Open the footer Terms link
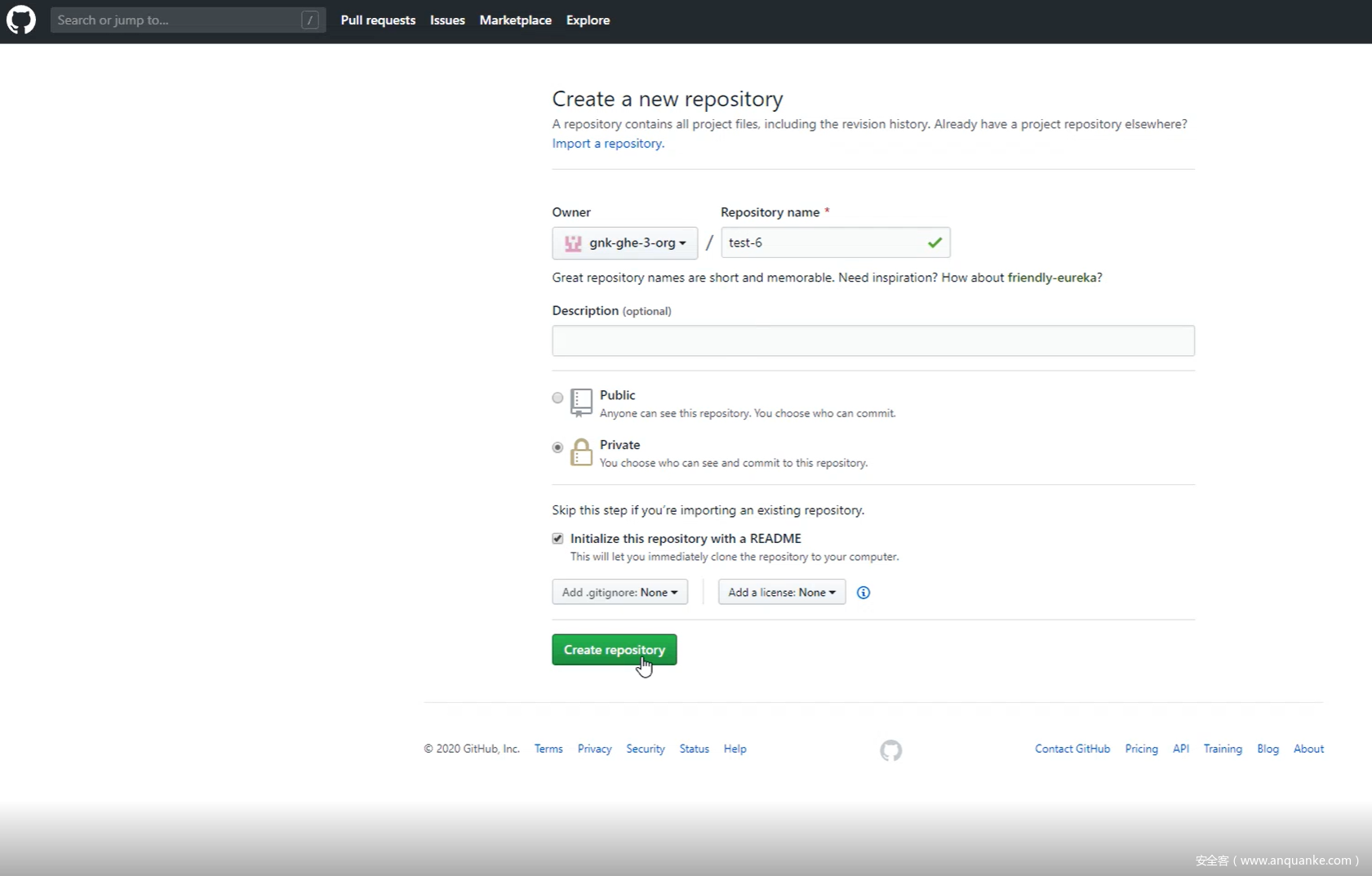 pyautogui.click(x=548, y=749)
